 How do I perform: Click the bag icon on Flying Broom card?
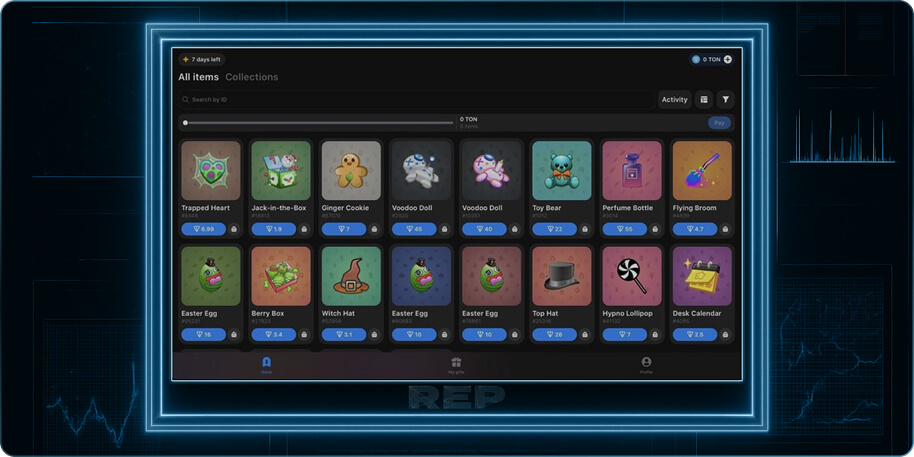pos(725,229)
